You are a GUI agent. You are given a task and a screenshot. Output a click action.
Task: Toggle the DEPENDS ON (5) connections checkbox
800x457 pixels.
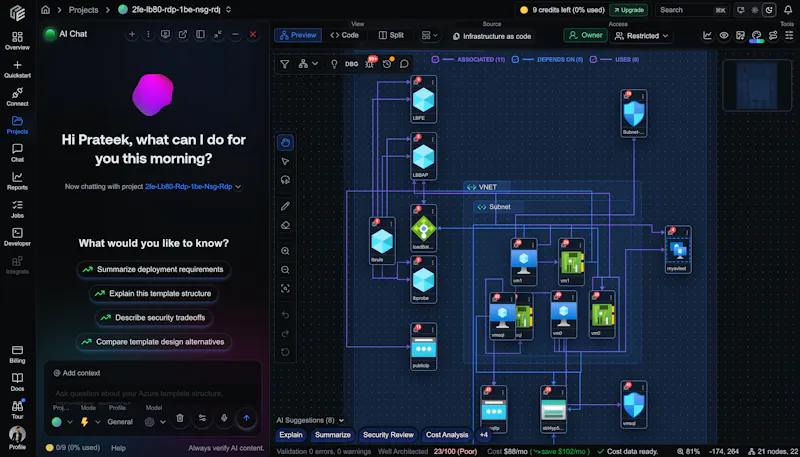[x=515, y=60]
